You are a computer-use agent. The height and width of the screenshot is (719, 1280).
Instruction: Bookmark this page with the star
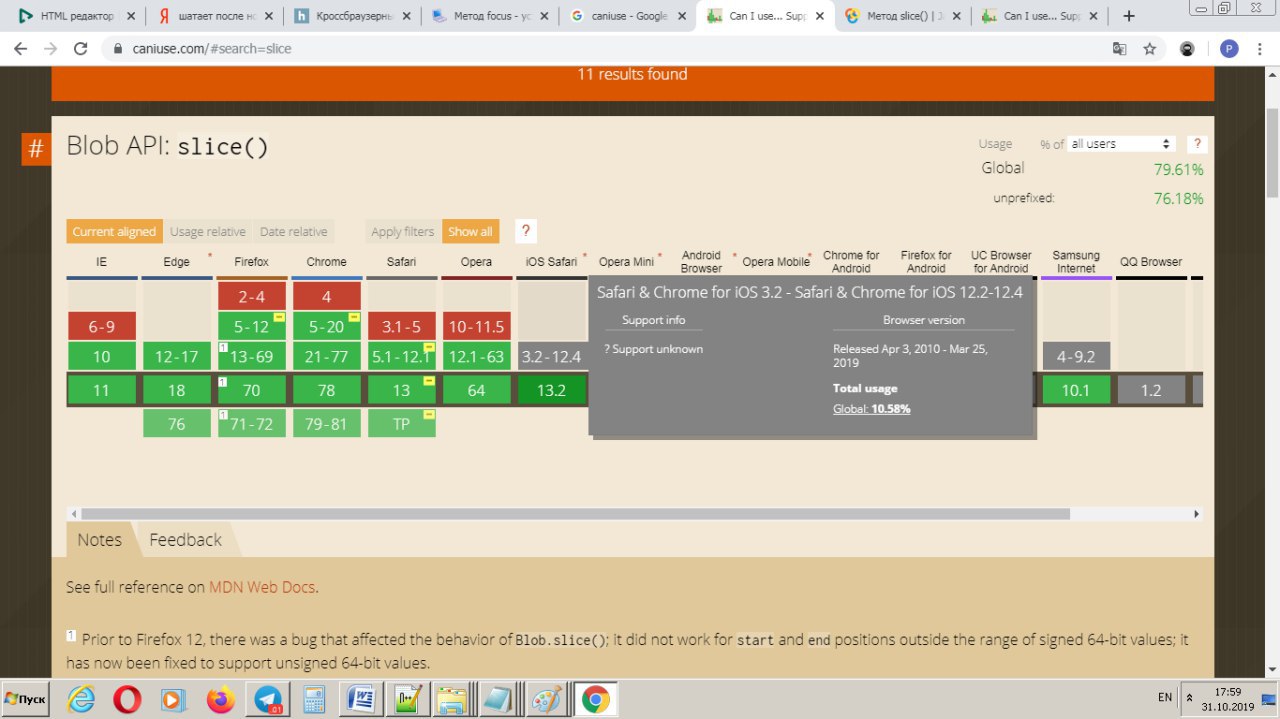pyautogui.click(x=1150, y=48)
